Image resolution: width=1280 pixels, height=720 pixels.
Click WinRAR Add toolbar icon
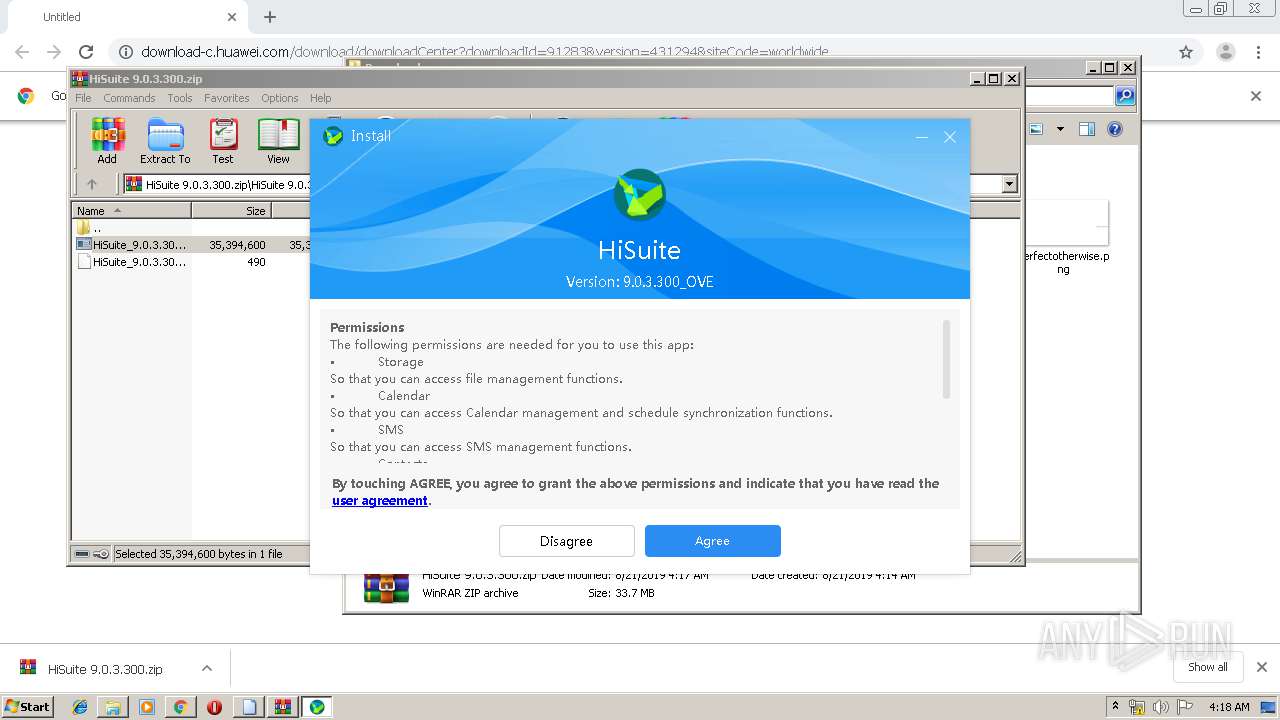pos(107,141)
